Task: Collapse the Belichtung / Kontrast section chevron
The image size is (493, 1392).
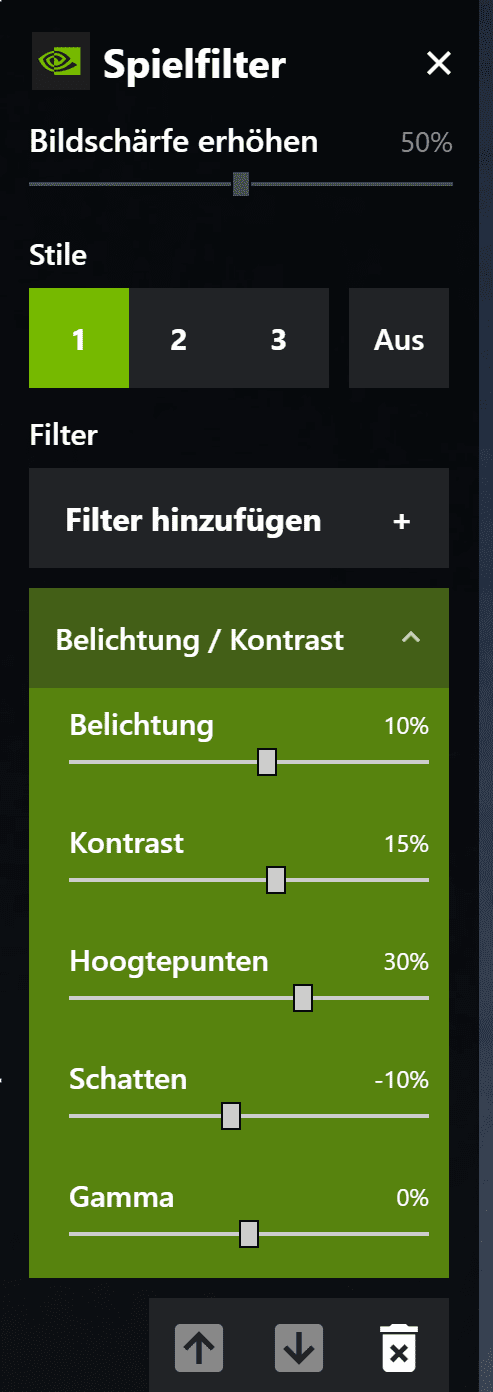Action: (410, 638)
